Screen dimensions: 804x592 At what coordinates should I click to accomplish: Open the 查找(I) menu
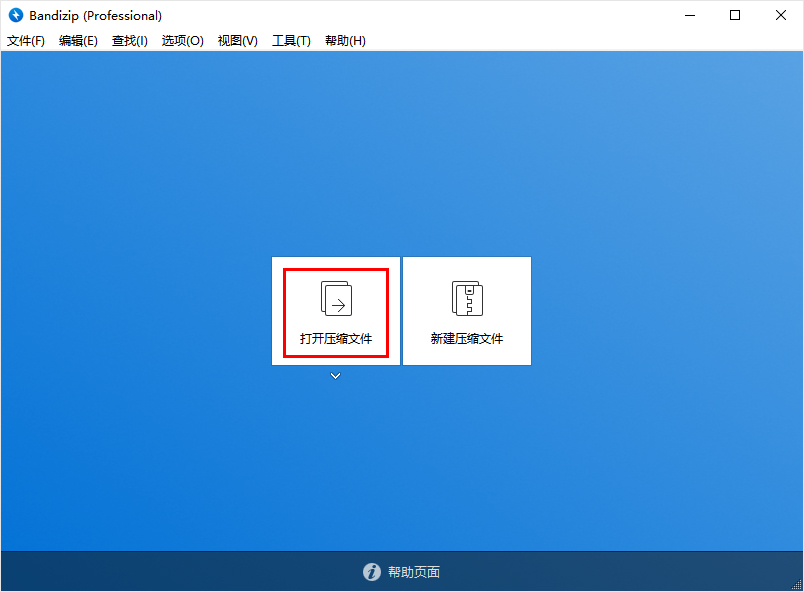click(130, 41)
